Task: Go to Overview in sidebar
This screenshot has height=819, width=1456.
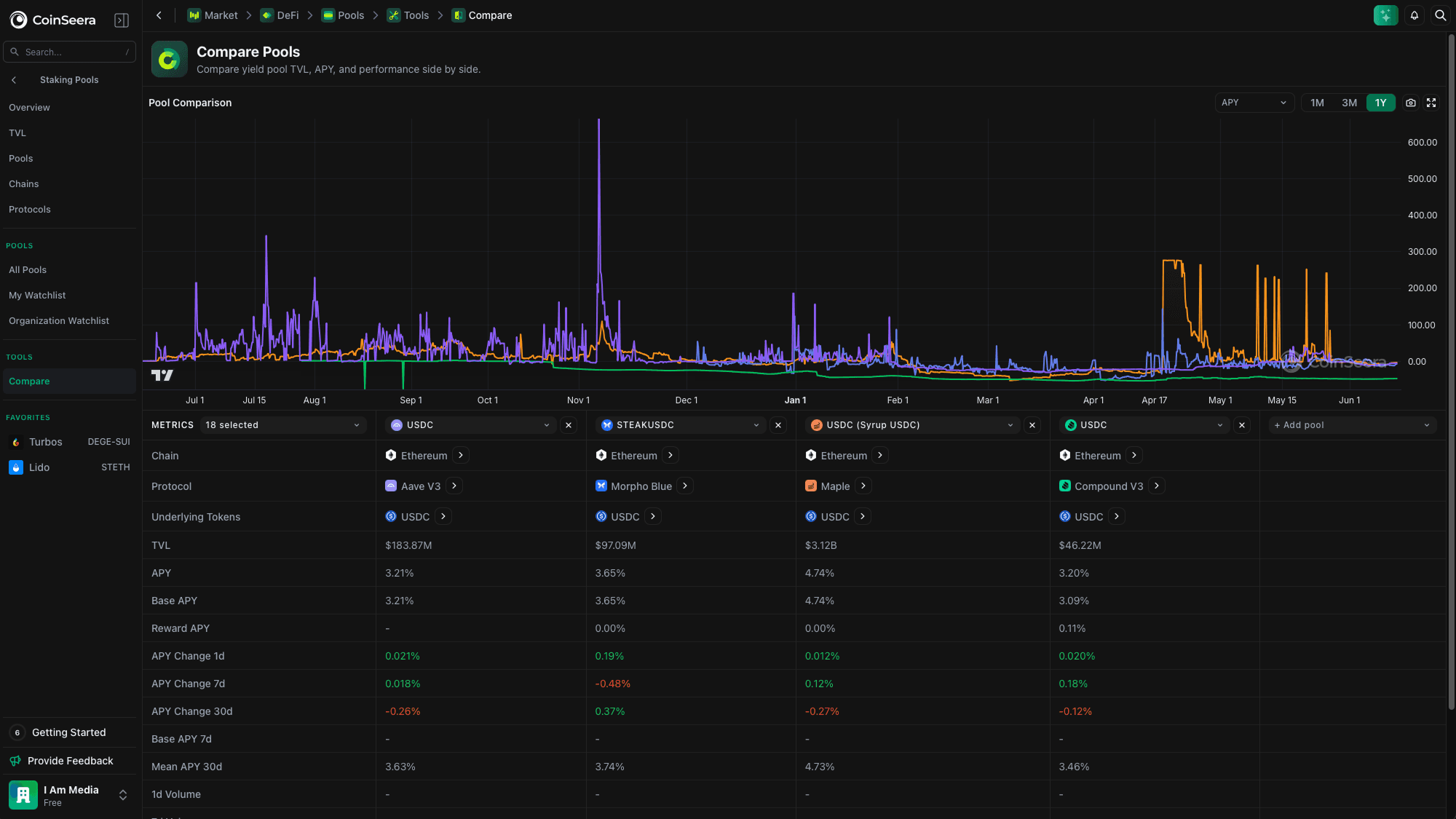Action: (x=69, y=108)
